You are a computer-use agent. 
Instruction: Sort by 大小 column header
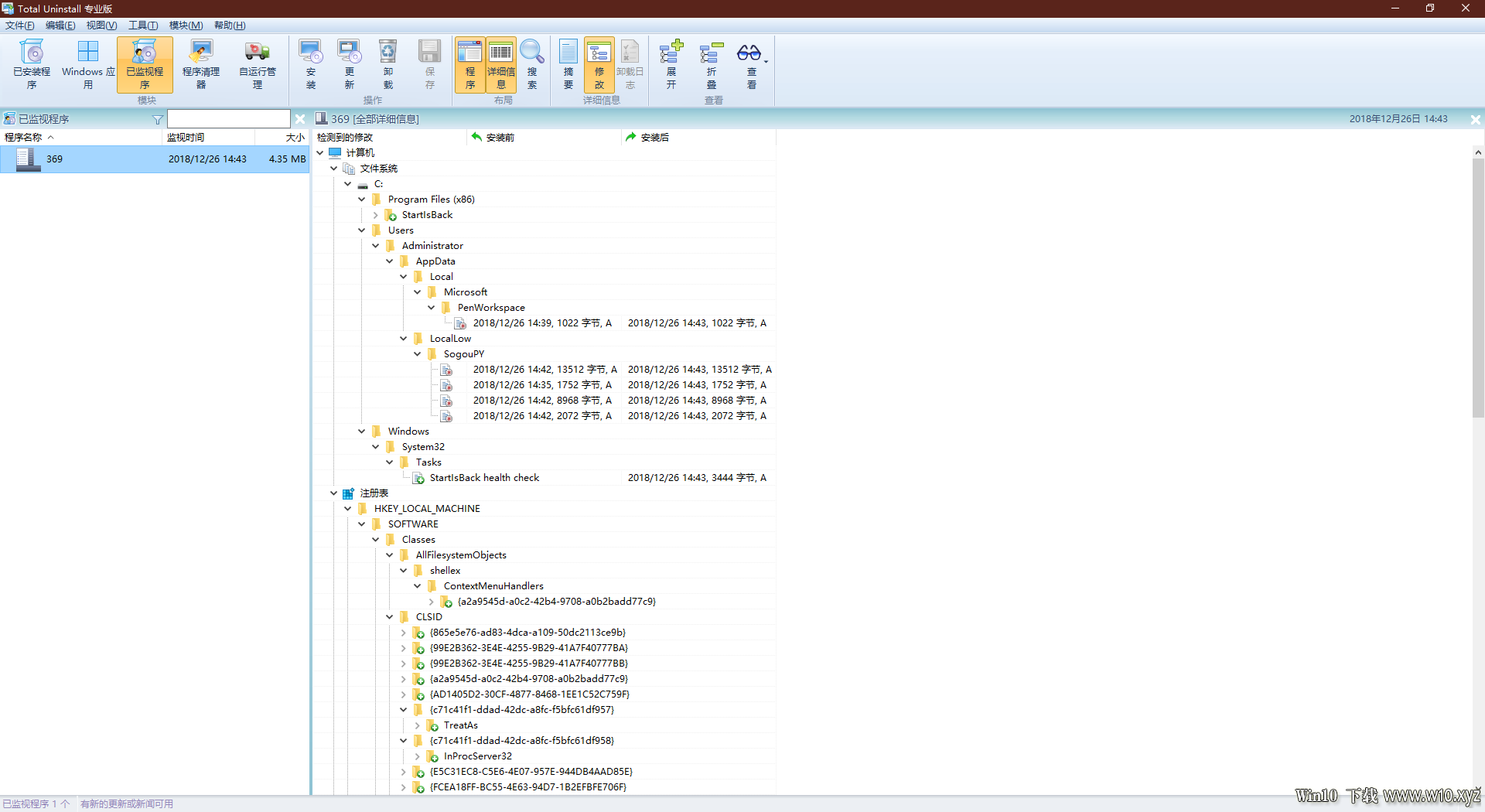click(282, 137)
